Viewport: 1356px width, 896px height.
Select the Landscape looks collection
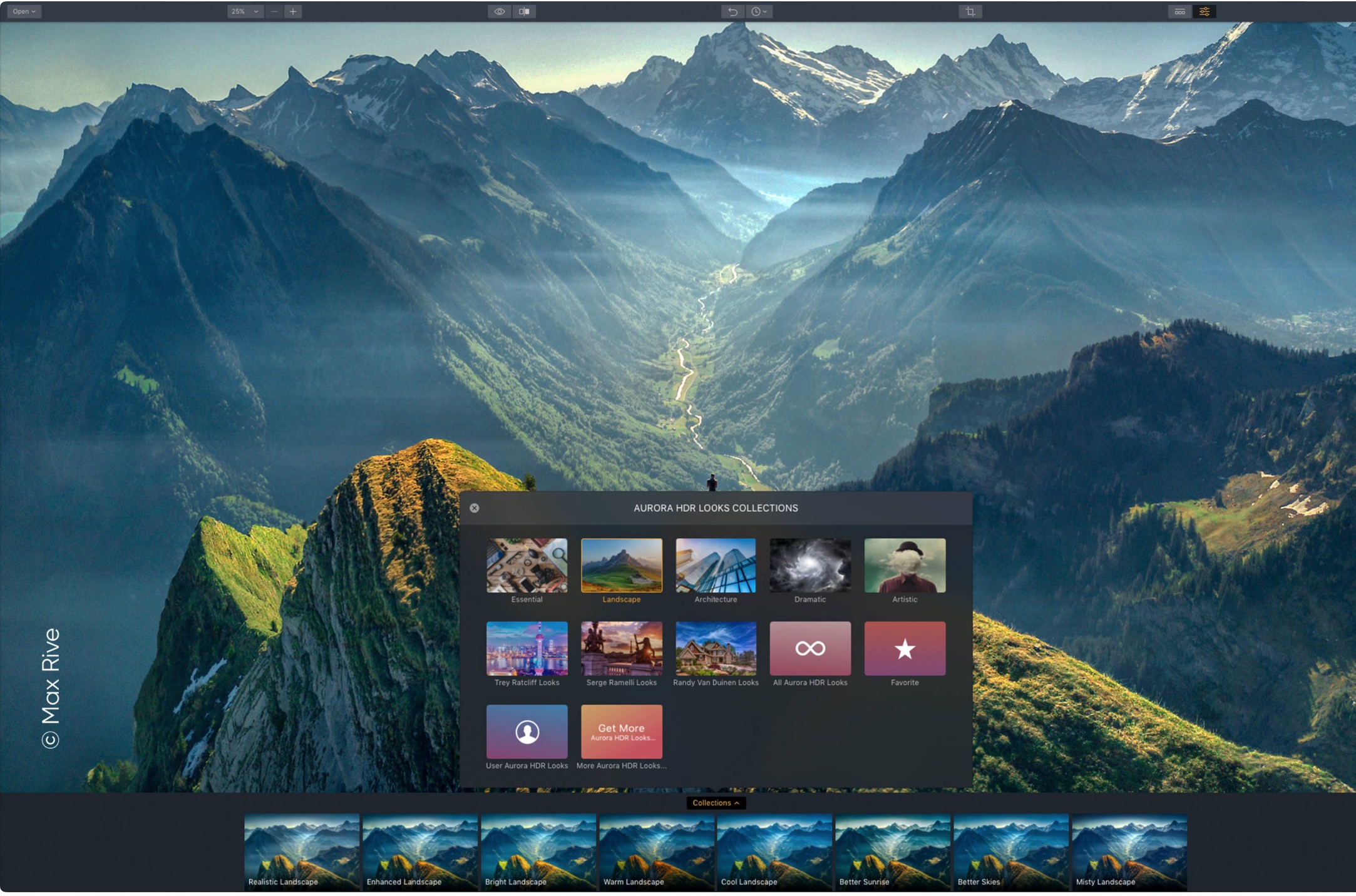point(621,565)
